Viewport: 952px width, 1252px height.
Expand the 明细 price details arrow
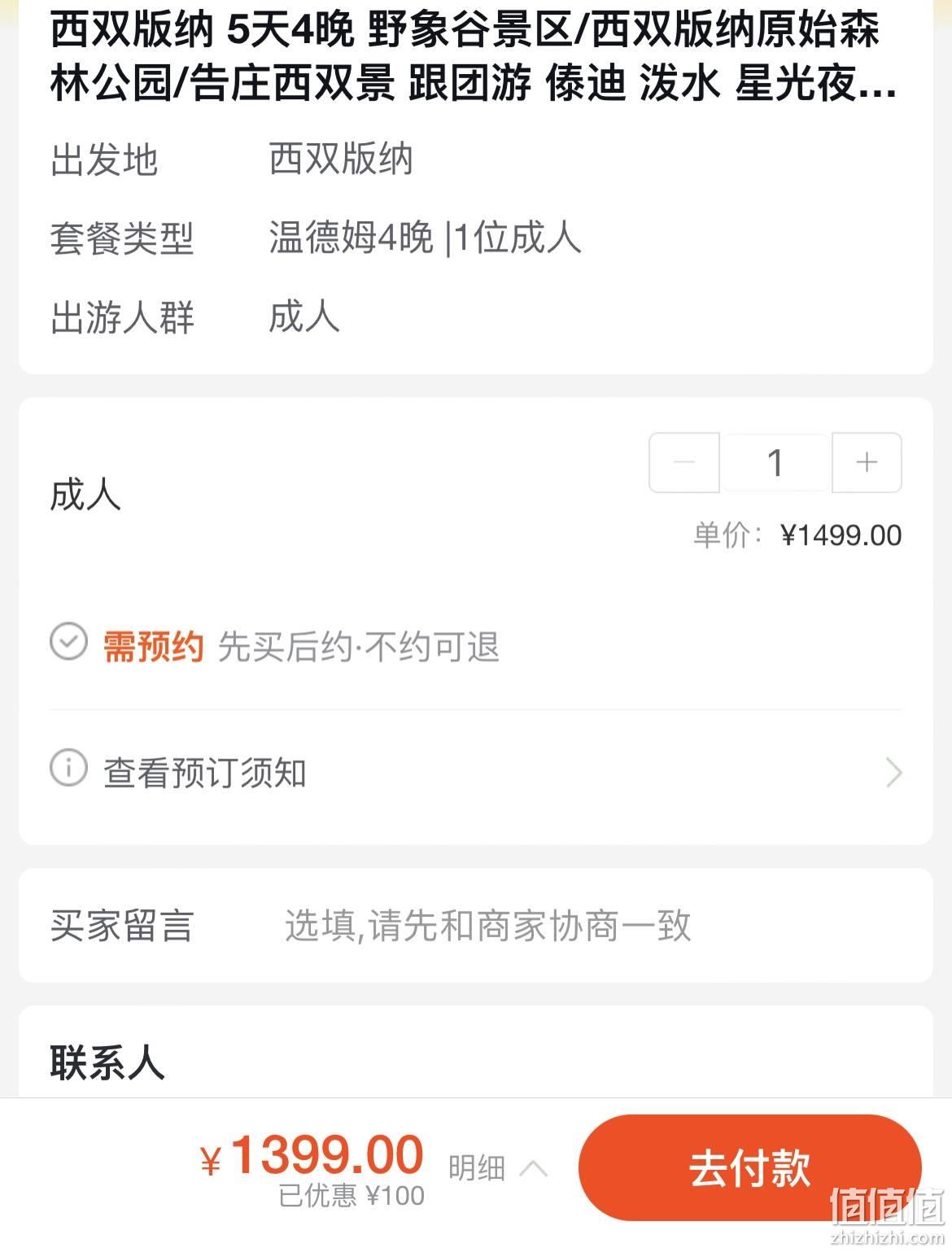tap(534, 1168)
